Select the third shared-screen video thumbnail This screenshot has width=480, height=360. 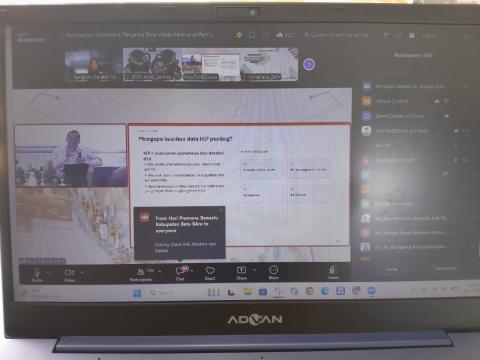(x=211, y=64)
